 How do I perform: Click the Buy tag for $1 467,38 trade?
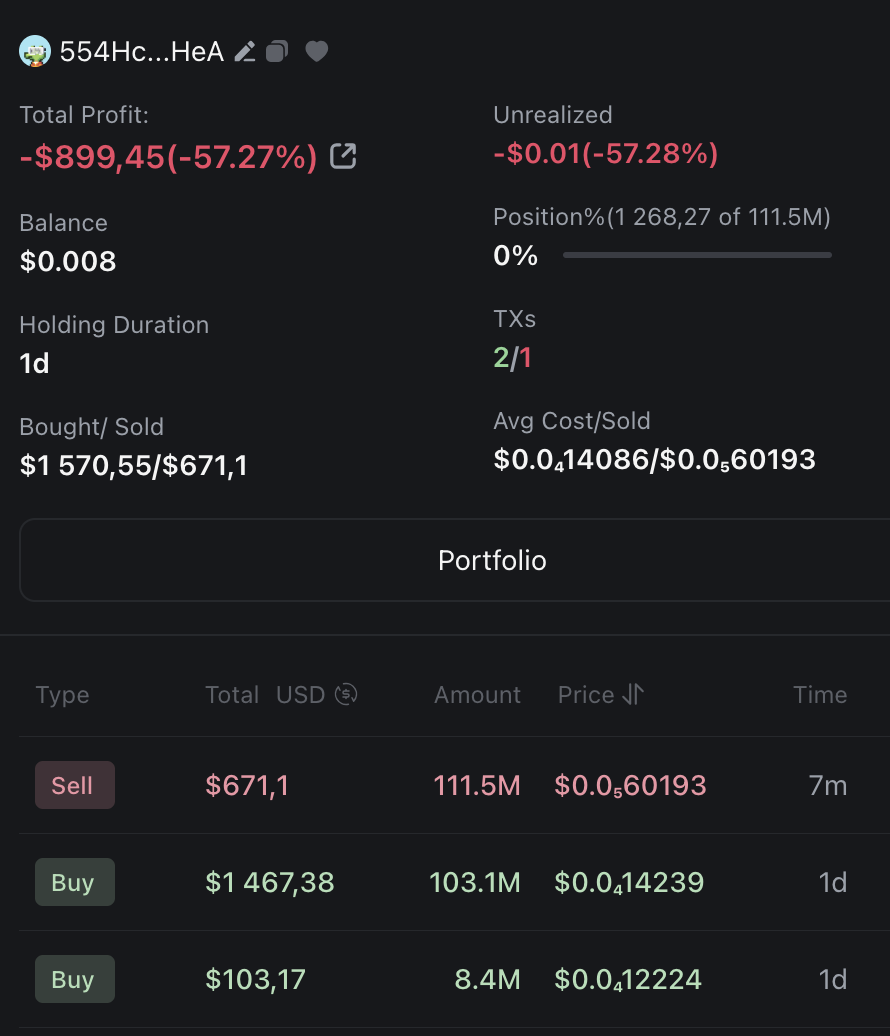click(74, 882)
